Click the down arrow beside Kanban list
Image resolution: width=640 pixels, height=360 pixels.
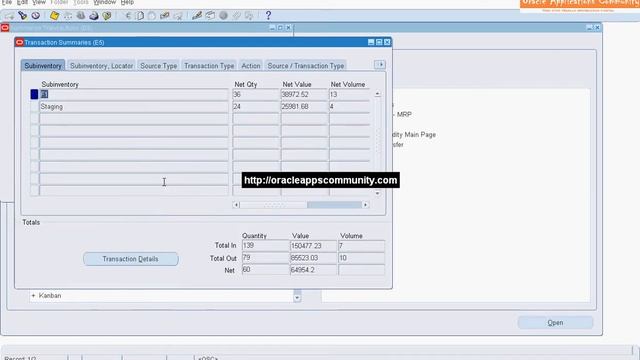[x=297, y=298]
